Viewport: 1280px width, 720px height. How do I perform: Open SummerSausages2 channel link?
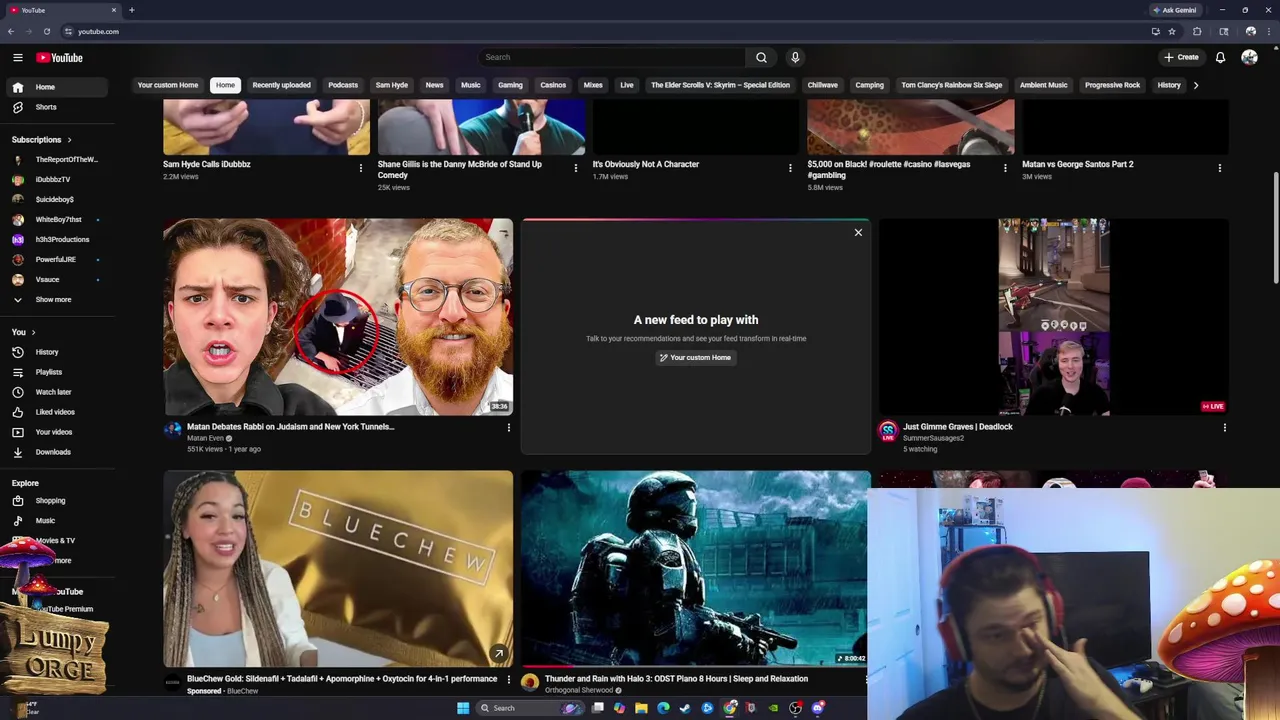(x=933, y=438)
